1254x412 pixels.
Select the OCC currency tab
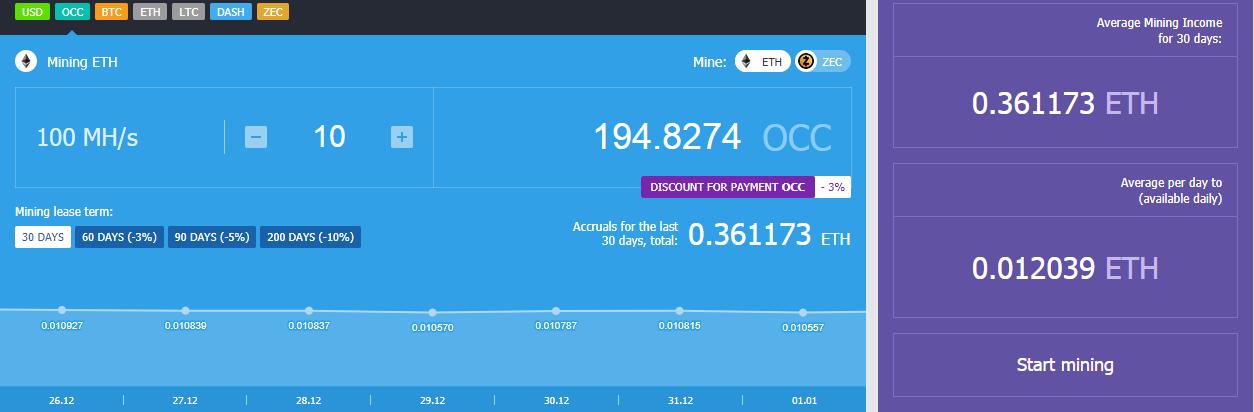pyautogui.click(x=72, y=12)
